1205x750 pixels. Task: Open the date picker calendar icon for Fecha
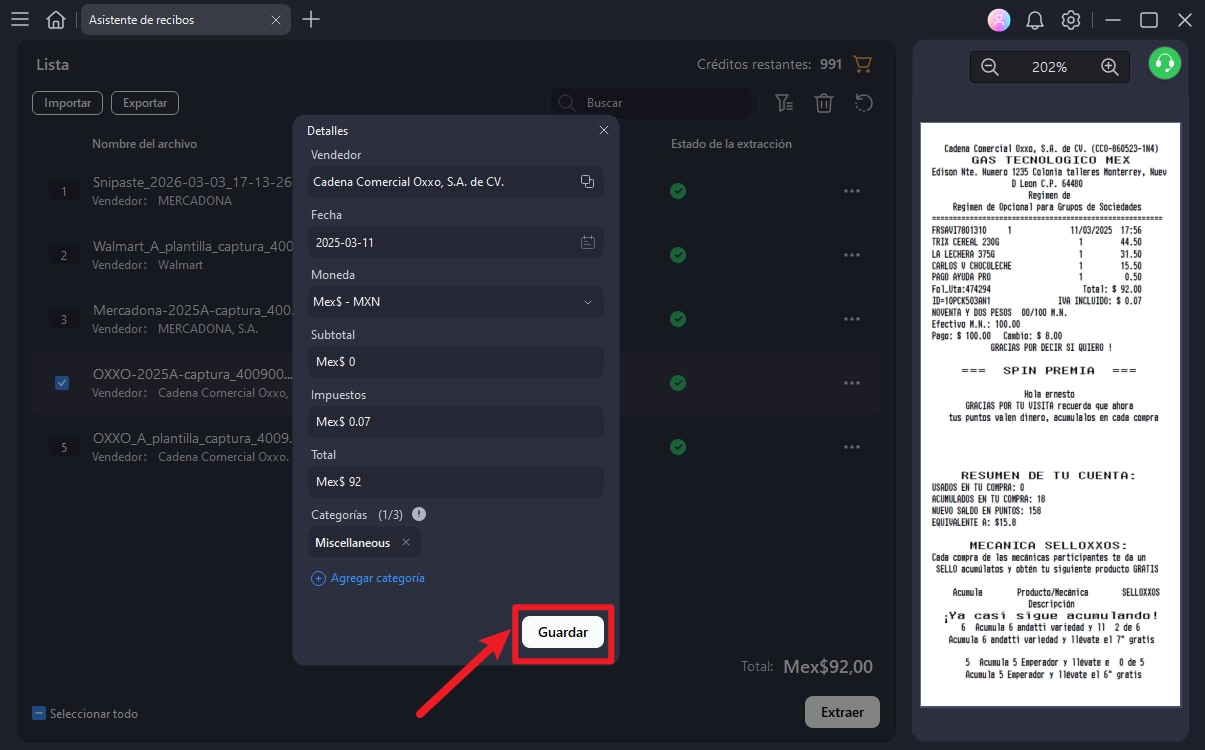[x=588, y=242]
